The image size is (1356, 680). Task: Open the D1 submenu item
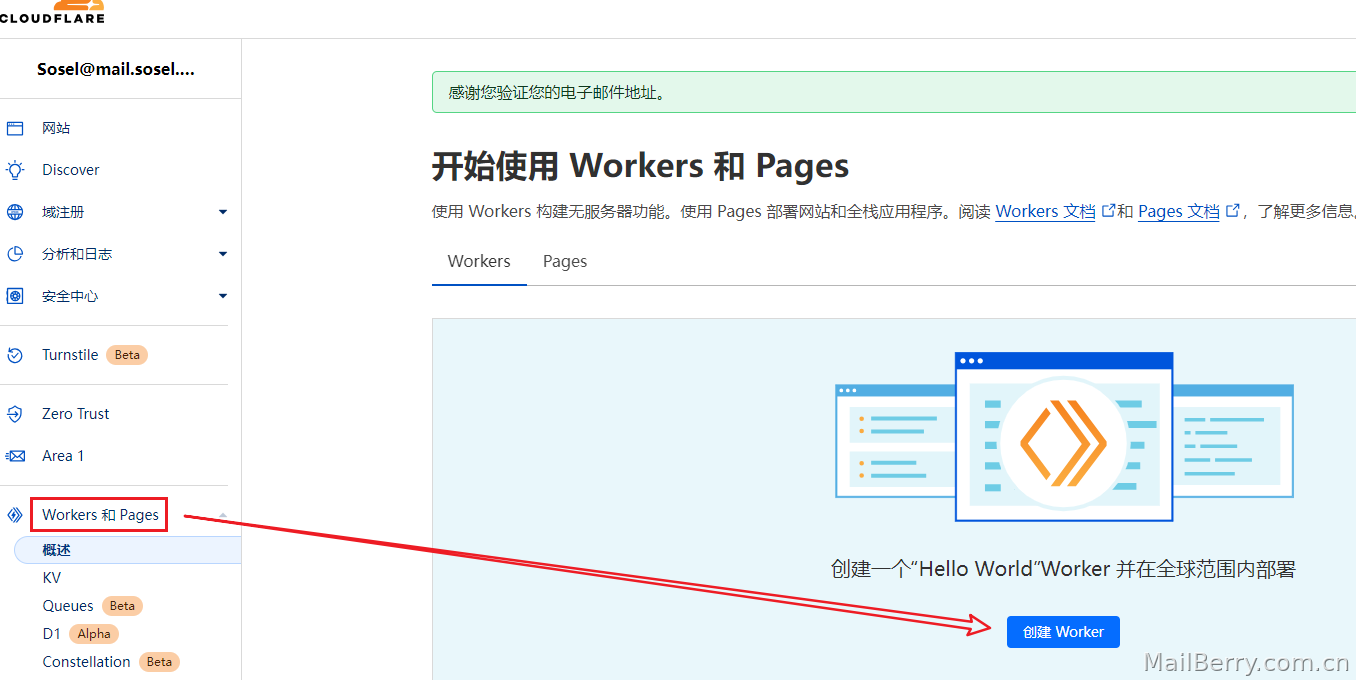click(x=52, y=634)
